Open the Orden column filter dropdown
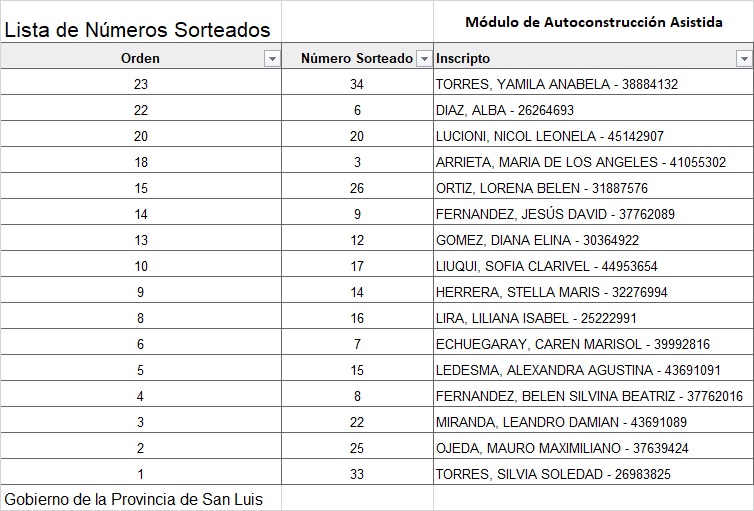754x511 pixels. pos(271,59)
